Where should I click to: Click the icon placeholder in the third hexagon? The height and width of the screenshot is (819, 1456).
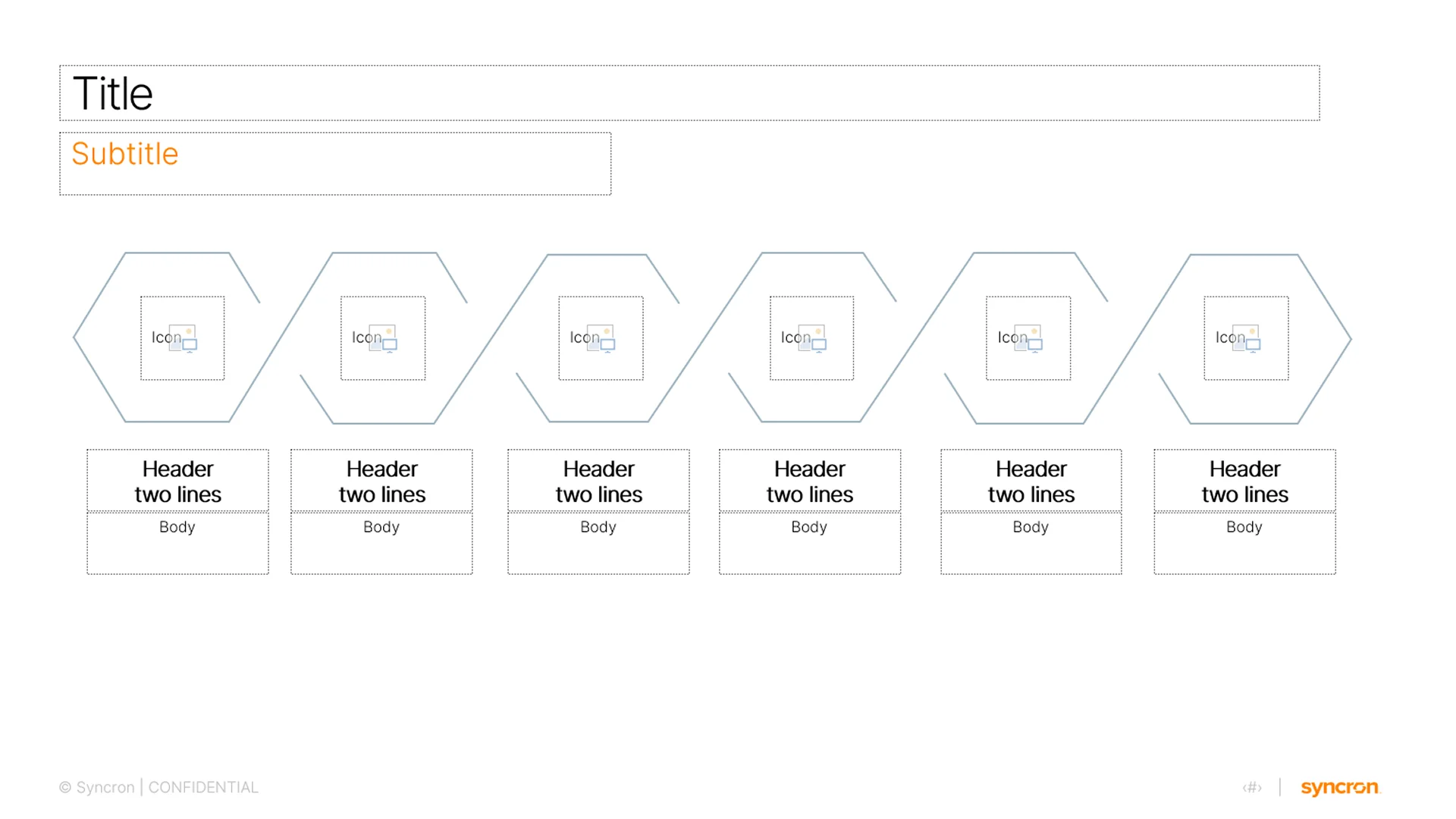pyautogui.click(x=600, y=338)
